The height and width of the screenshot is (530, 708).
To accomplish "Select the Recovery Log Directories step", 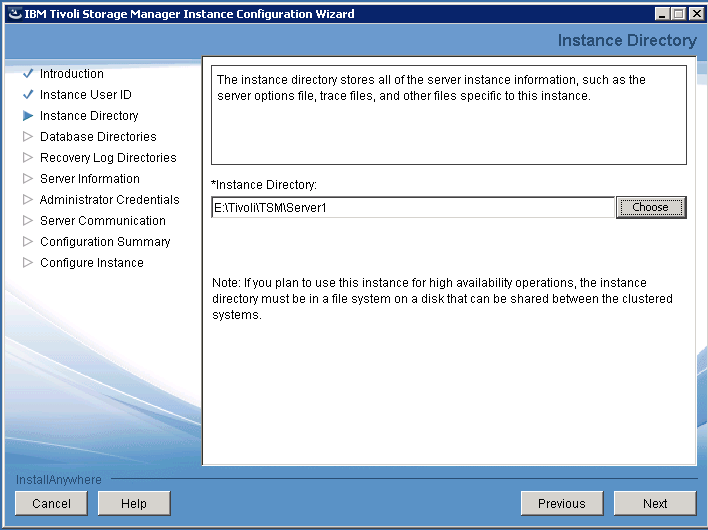I will [x=108, y=158].
